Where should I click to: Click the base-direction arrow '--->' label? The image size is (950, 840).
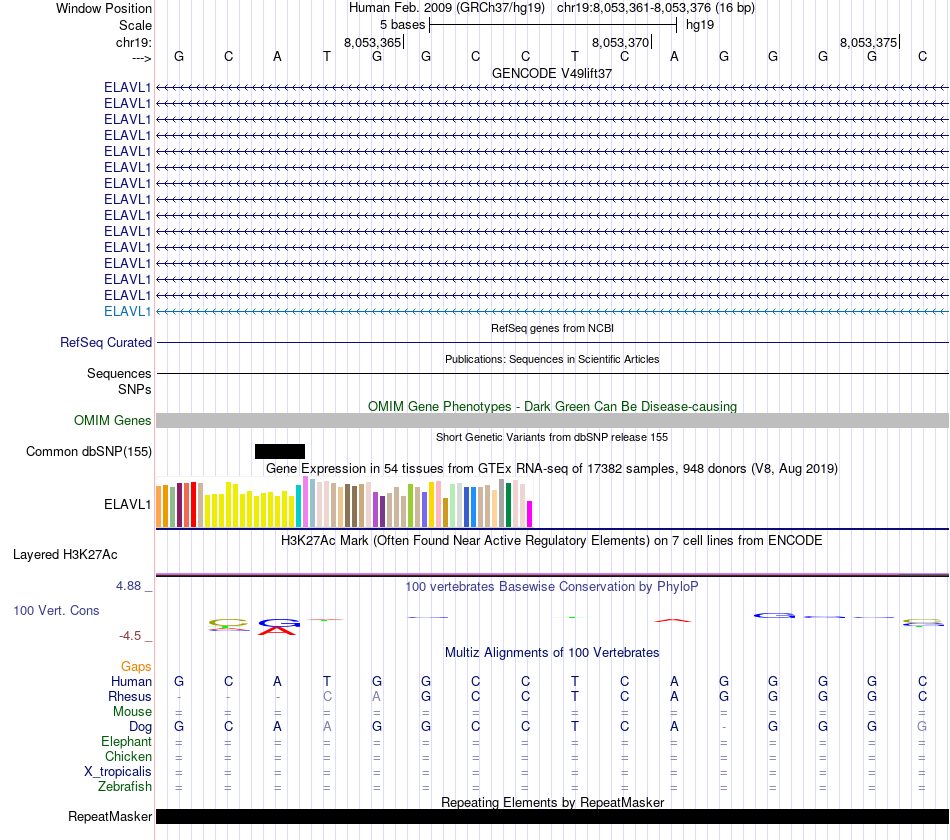[141, 58]
